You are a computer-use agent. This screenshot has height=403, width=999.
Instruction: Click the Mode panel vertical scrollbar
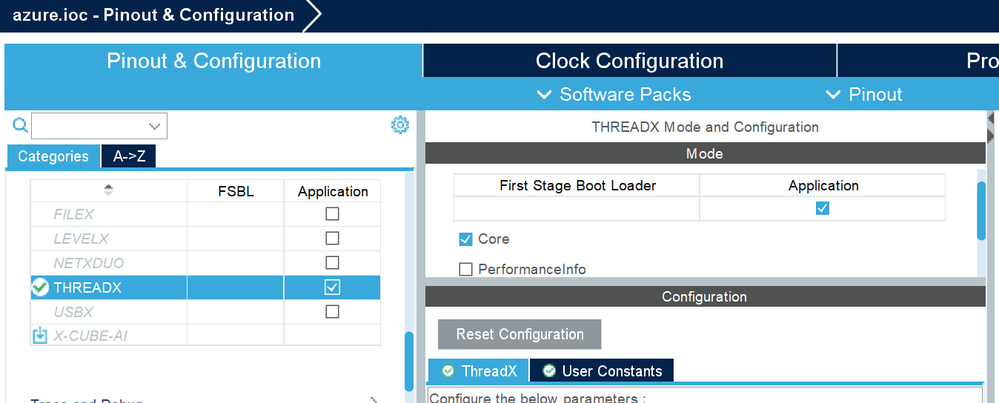click(981, 210)
